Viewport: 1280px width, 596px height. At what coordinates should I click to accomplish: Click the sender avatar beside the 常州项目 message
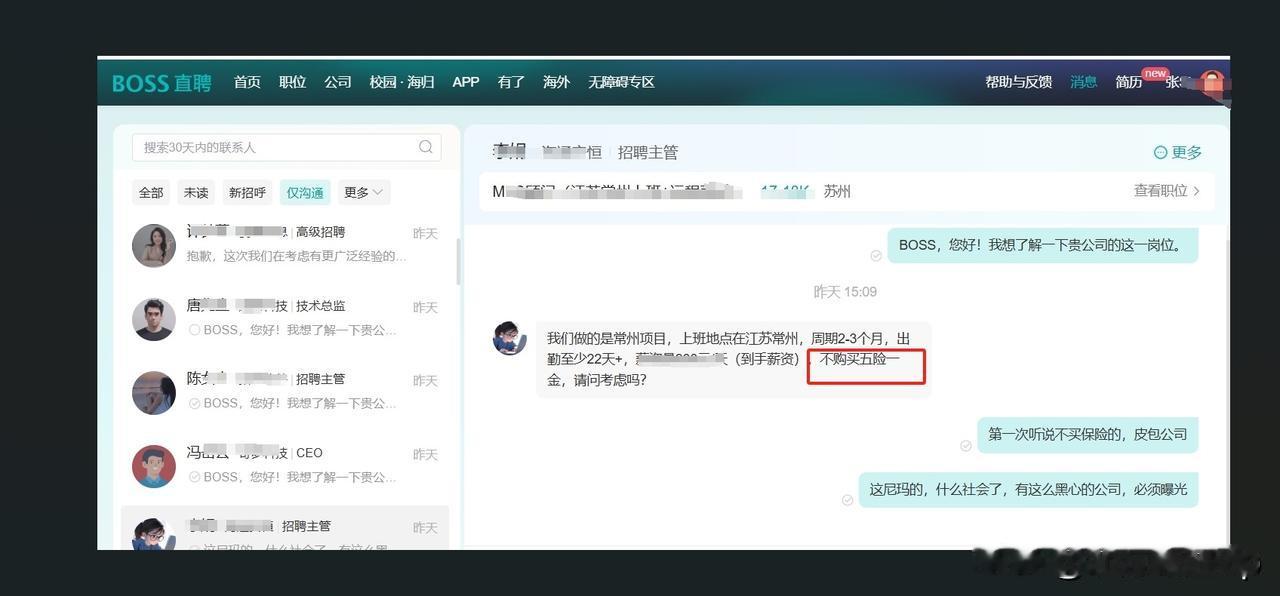[510, 338]
